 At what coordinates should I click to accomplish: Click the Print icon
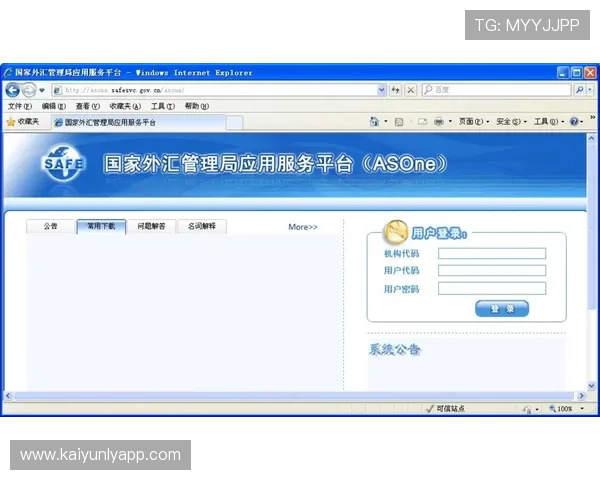pos(439,122)
